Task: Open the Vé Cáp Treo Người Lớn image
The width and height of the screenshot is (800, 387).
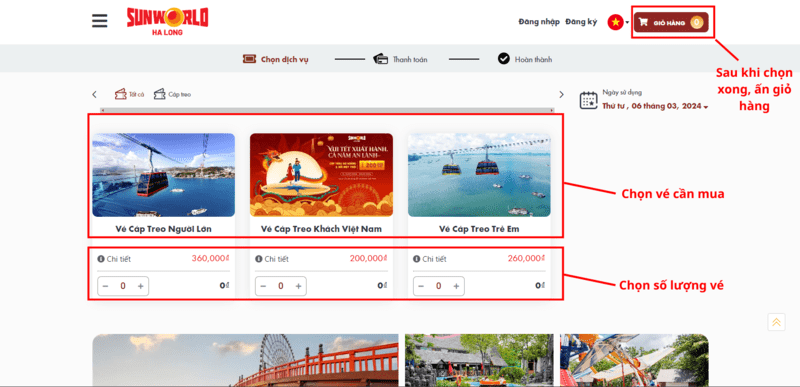Action: [163, 175]
